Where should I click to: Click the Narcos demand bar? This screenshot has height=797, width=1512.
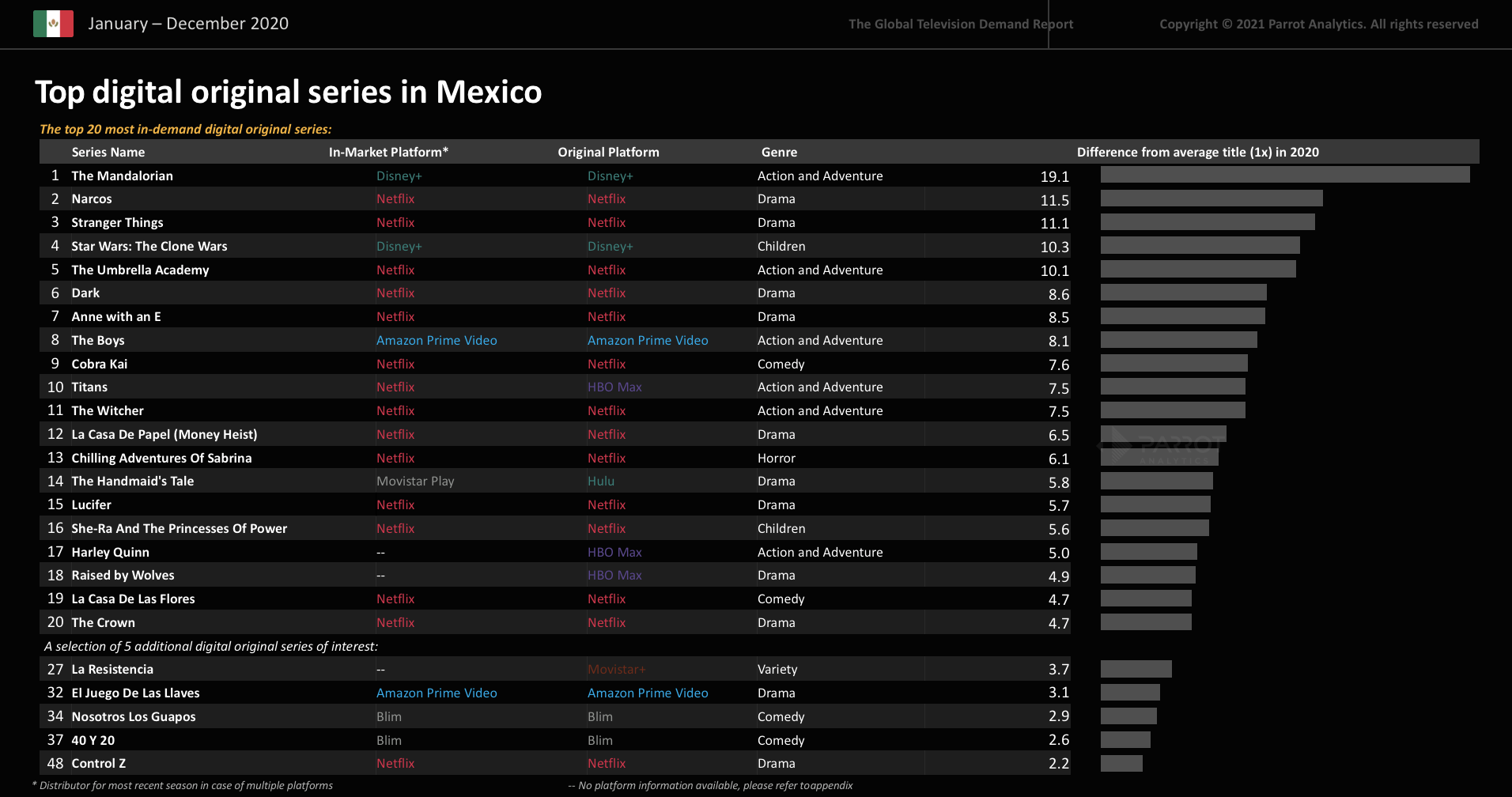click(1211, 198)
